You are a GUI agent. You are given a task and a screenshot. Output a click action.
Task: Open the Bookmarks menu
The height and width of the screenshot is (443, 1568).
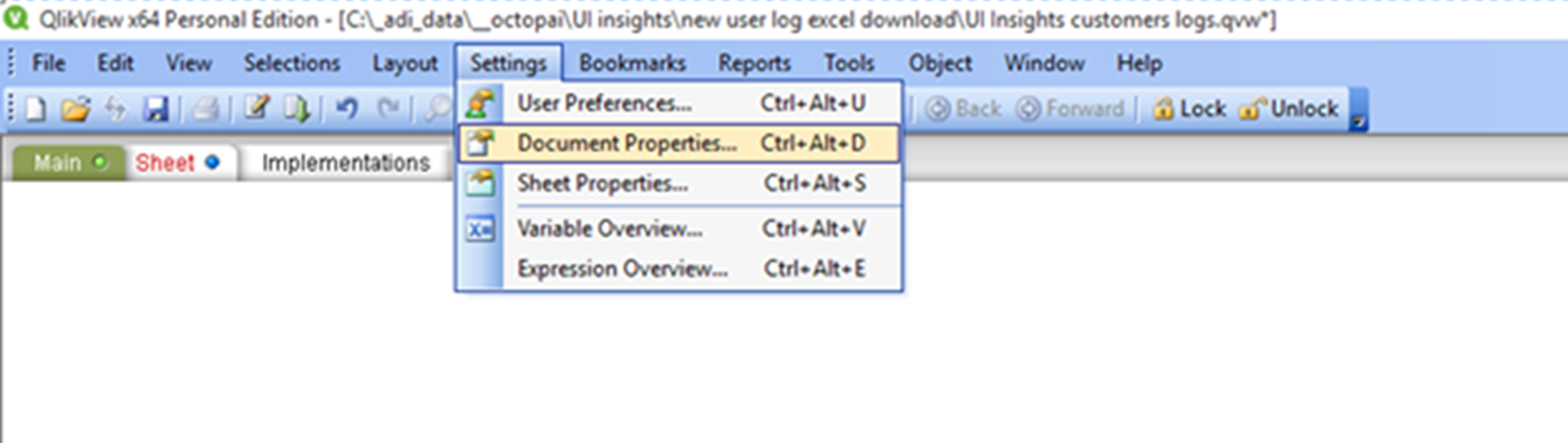pos(632,63)
